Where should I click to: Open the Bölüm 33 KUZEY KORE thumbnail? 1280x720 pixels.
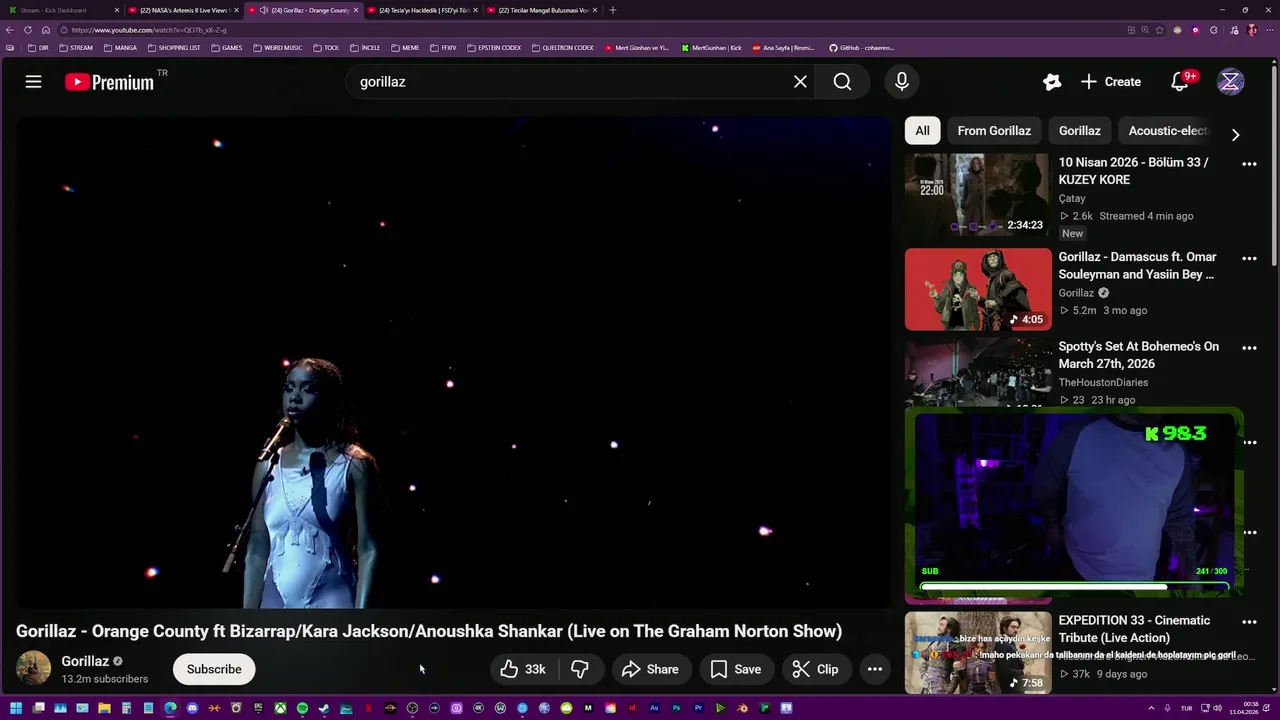coord(977,195)
